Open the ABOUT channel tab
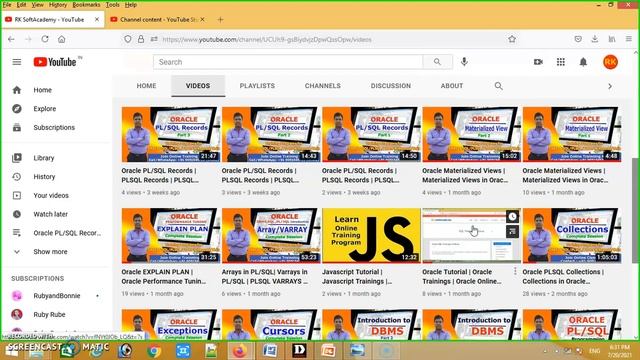Image resolution: width=640 pixels, height=360 pixels. tap(451, 86)
